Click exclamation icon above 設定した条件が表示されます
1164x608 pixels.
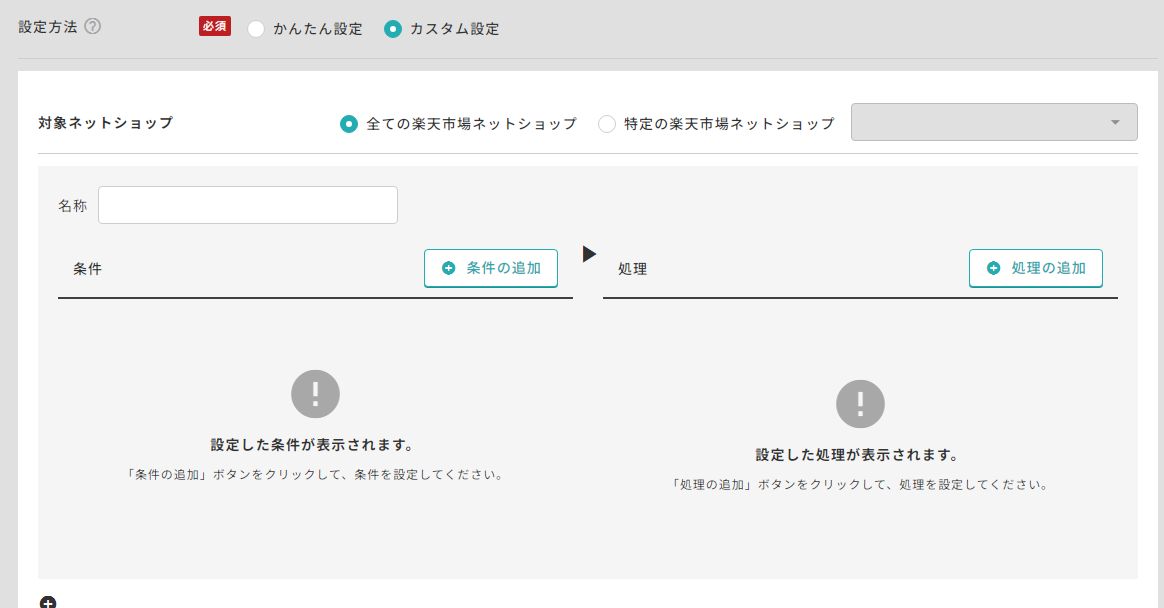(x=315, y=394)
